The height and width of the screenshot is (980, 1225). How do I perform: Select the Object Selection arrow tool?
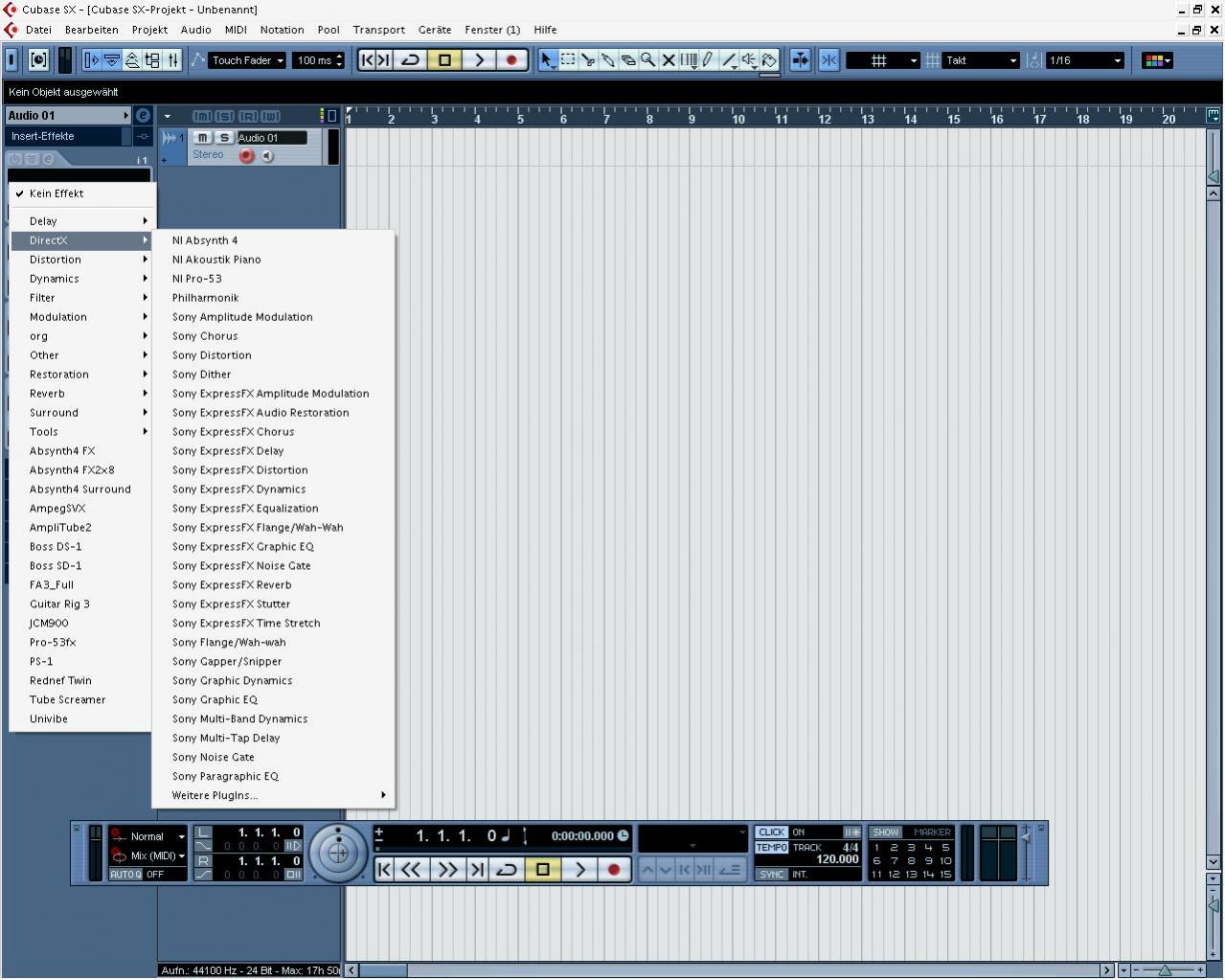click(548, 60)
